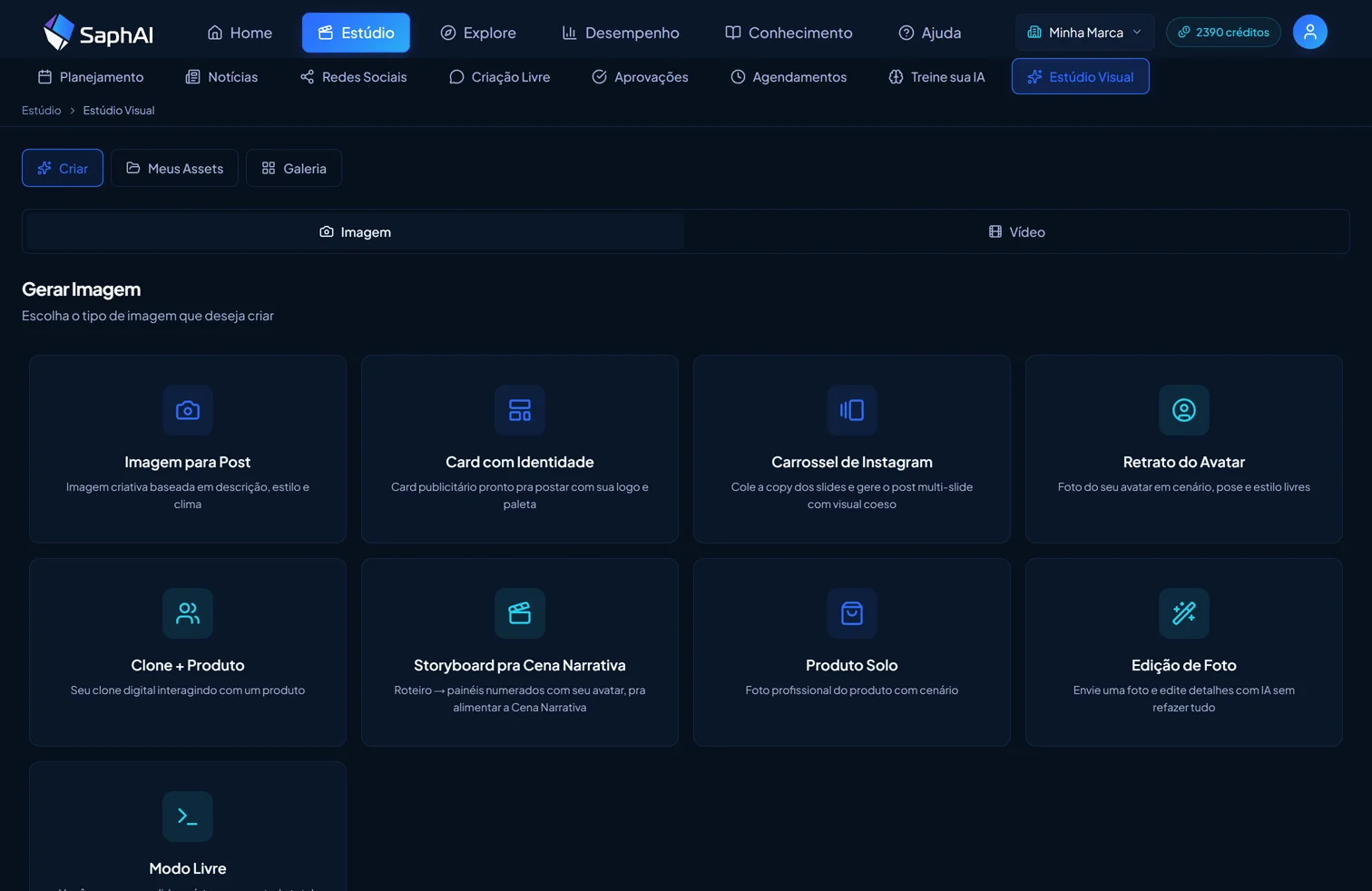Open the Minha Marca brand dropdown
The image size is (1372, 891).
(x=1085, y=32)
